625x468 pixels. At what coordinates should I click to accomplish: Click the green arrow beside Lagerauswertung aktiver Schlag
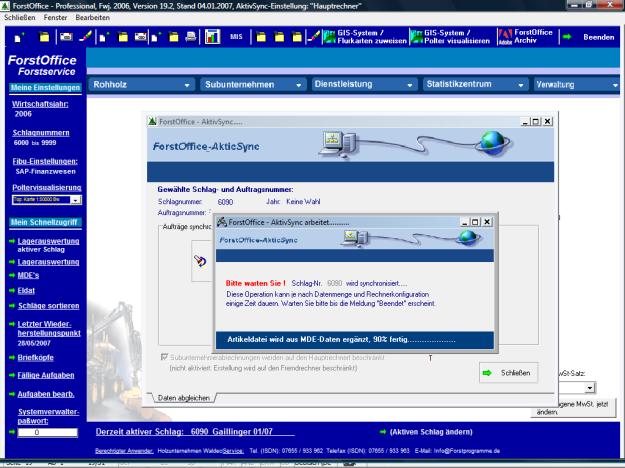(12, 241)
